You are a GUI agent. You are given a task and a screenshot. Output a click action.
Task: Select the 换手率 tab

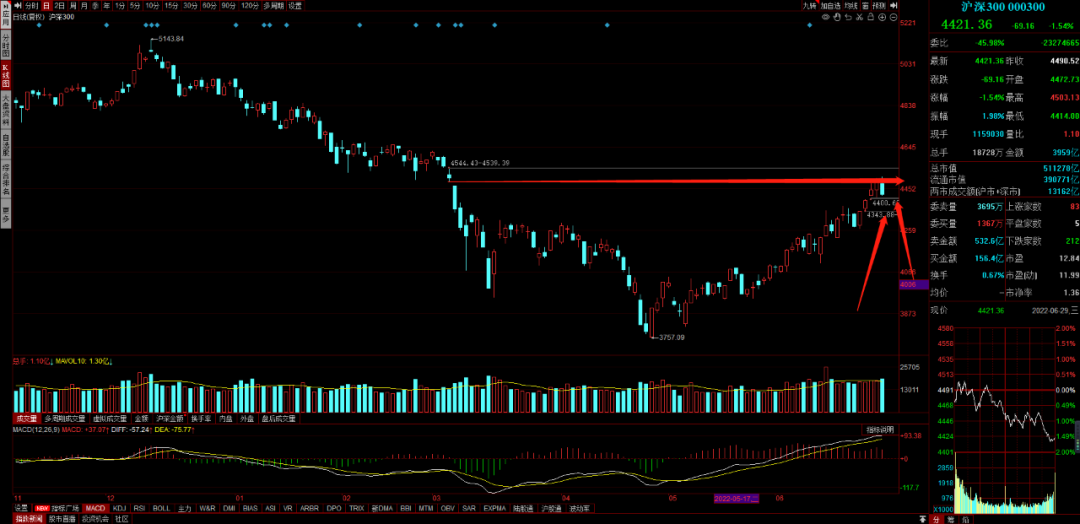[x=202, y=418]
